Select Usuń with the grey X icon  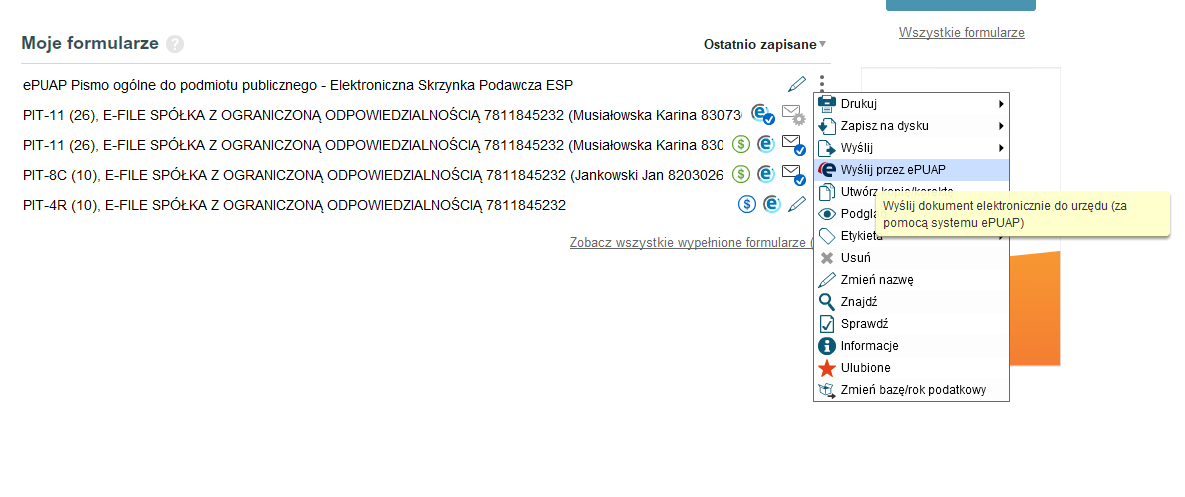(911, 258)
